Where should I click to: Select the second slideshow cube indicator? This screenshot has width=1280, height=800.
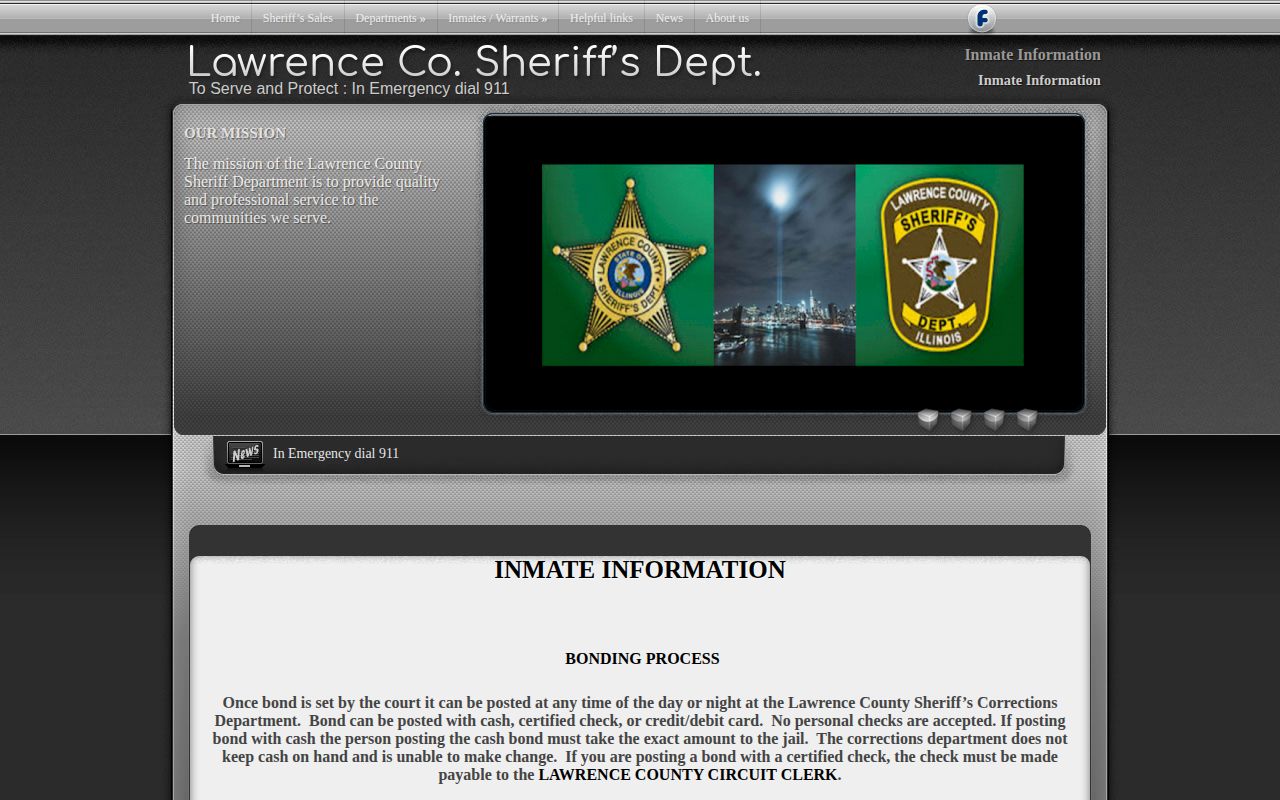coord(961,419)
